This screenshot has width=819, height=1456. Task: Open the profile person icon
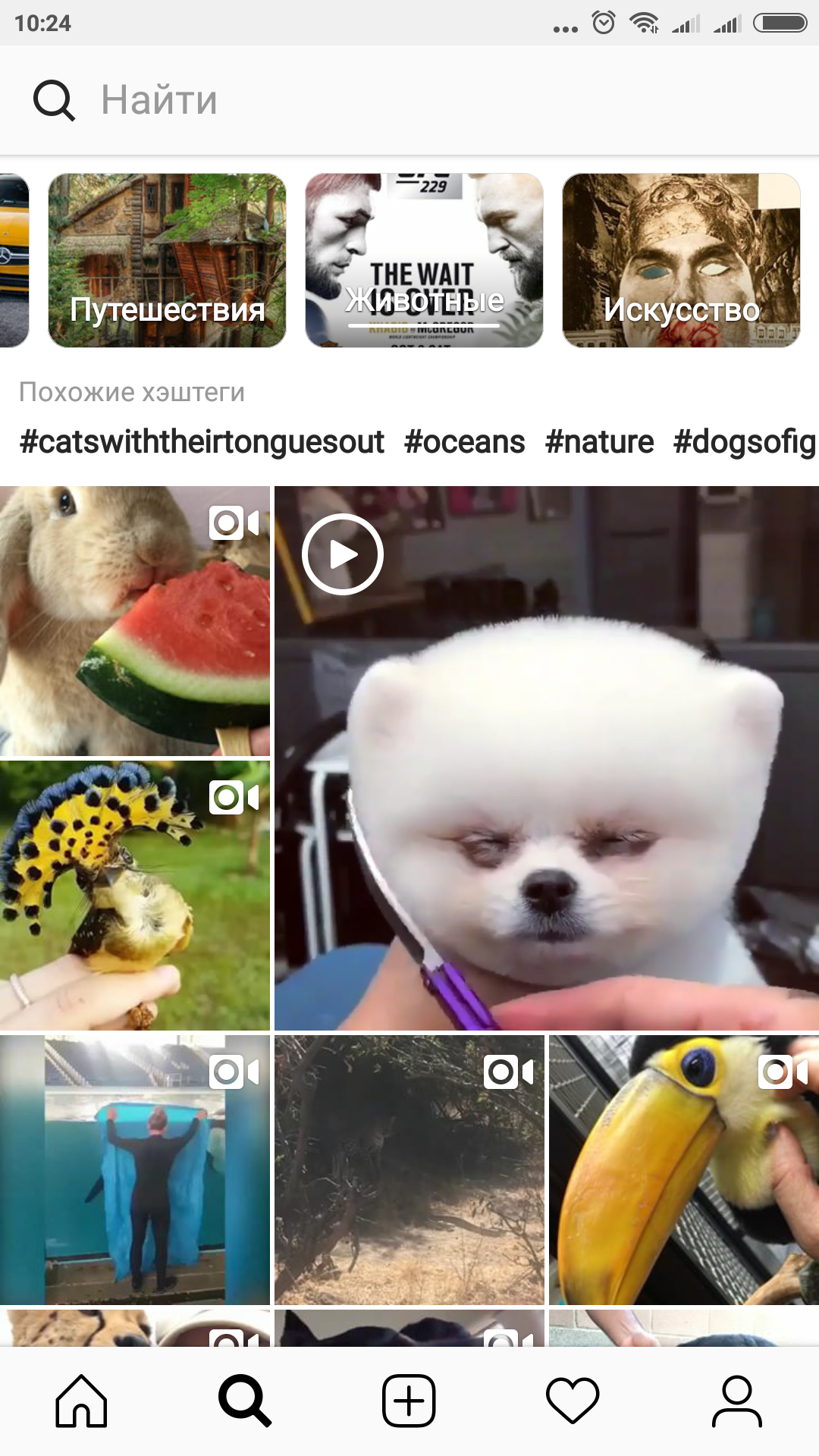click(x=736, y=1401)
